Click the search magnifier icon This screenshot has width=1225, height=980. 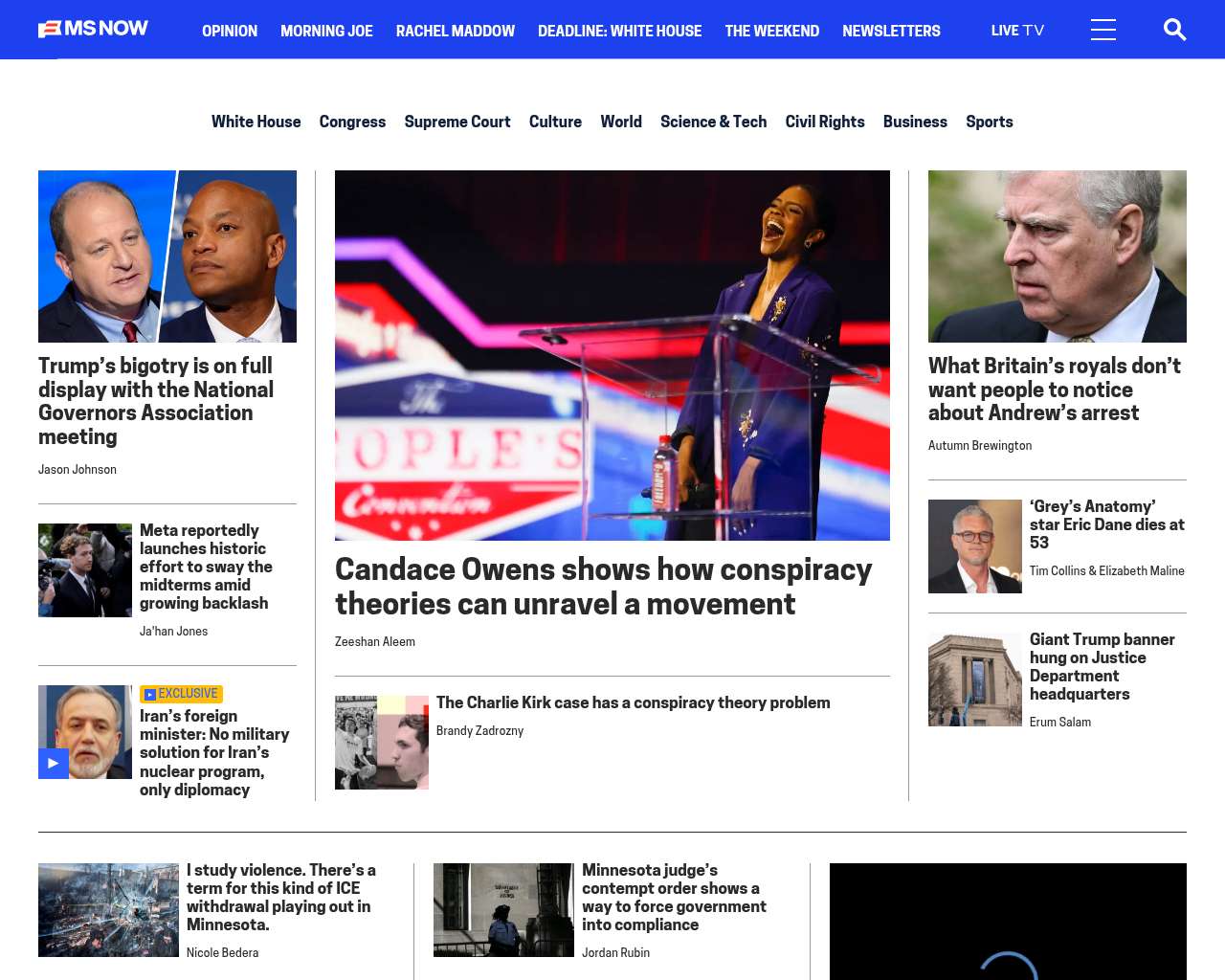pos(1174,31)
